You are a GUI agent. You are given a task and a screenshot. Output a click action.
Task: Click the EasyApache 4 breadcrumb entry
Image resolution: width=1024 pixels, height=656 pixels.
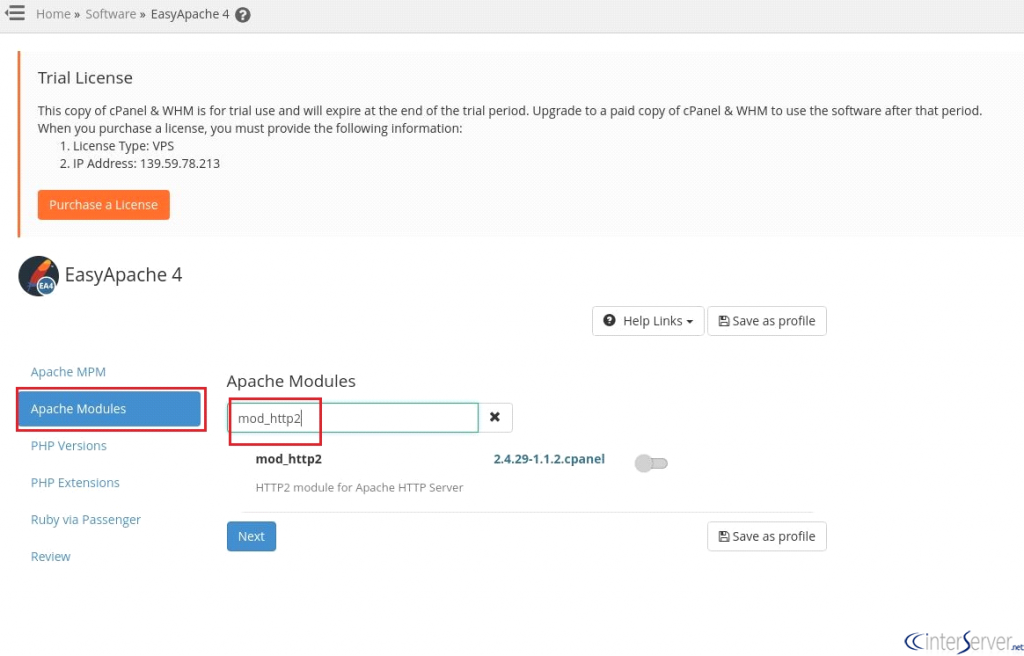coord(190,14)
